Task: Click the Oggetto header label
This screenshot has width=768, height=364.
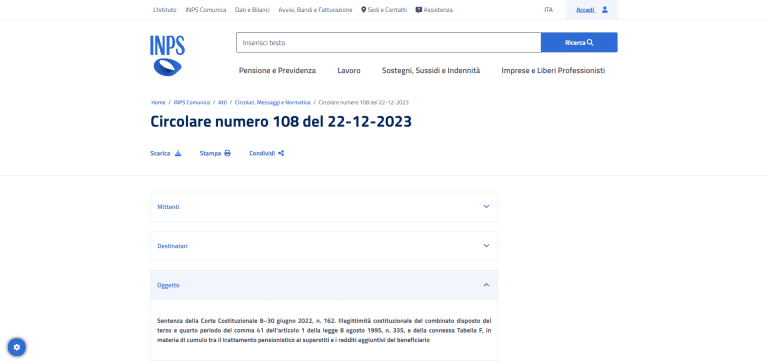Action: [x=168, y=285]
